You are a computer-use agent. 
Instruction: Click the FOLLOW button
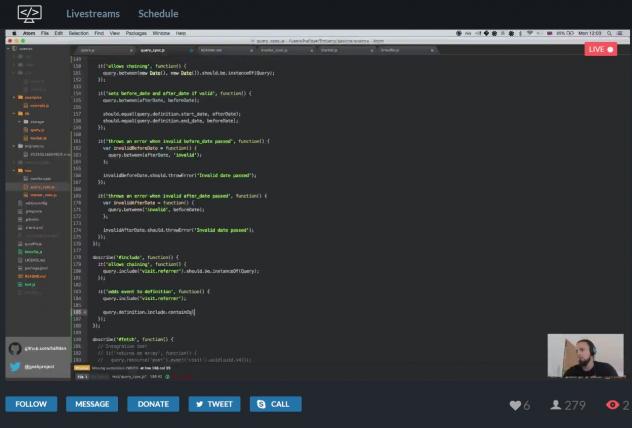31,404
